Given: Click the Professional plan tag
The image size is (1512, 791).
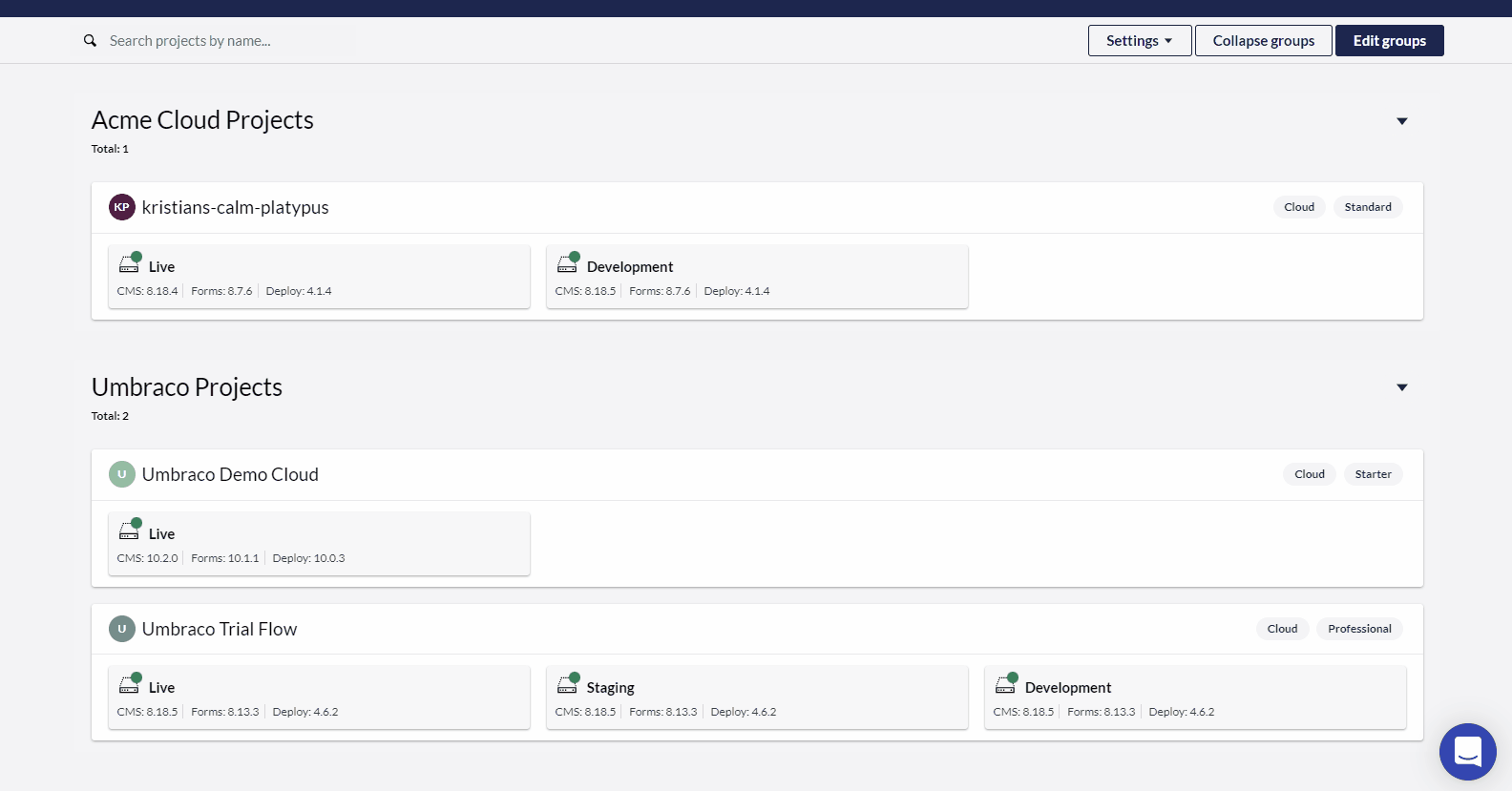Looking at the screenshot, I should pos(1360,629).
